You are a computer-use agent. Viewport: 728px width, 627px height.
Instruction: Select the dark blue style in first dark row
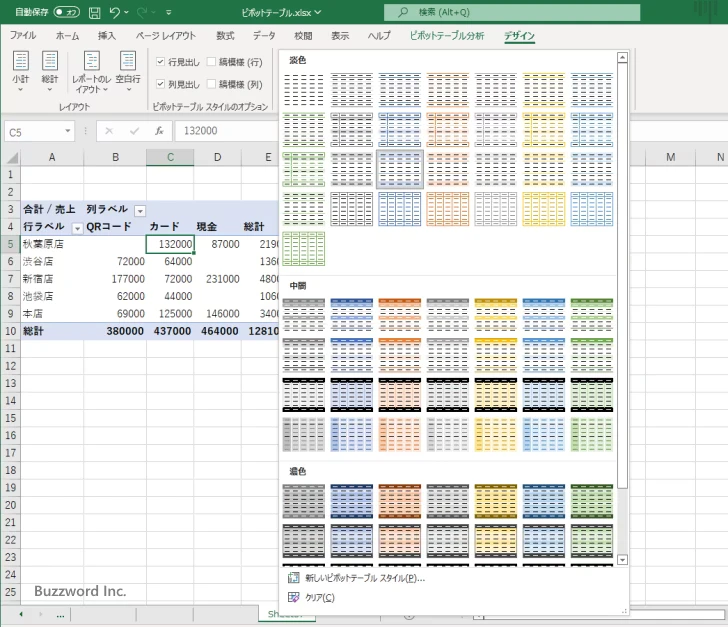point(351,501)
